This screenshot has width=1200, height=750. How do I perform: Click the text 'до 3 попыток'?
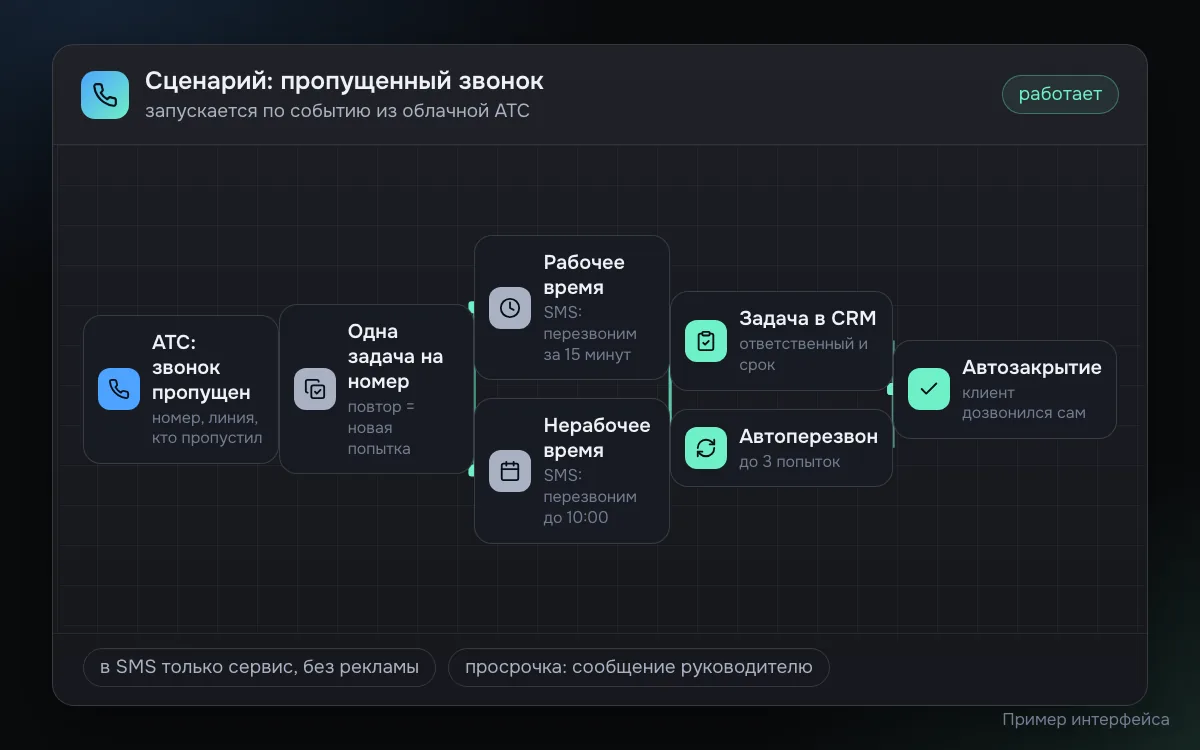[x=790, y=462]
